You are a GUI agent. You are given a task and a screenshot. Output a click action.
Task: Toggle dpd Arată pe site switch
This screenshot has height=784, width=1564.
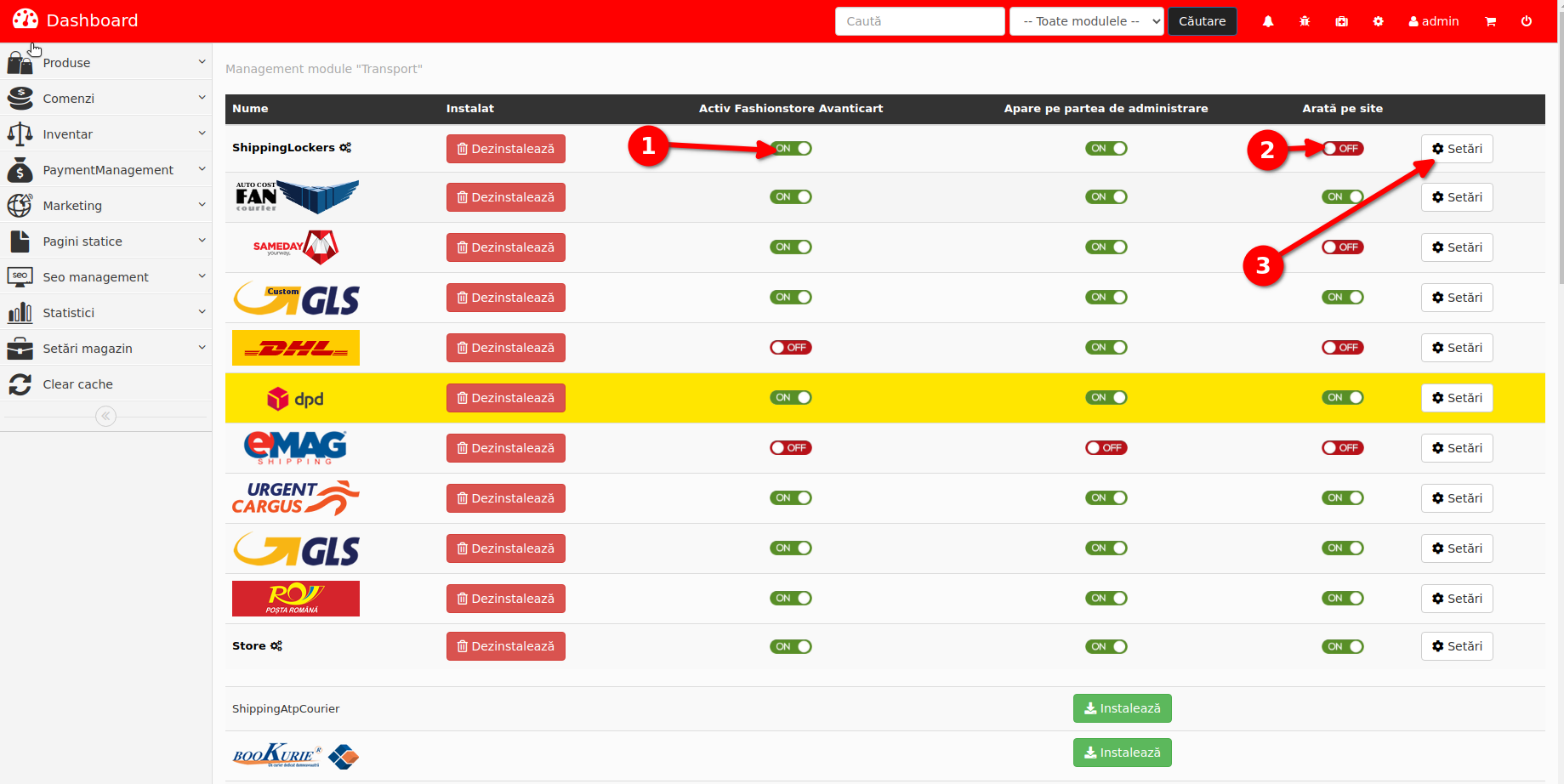(1343, 397)
